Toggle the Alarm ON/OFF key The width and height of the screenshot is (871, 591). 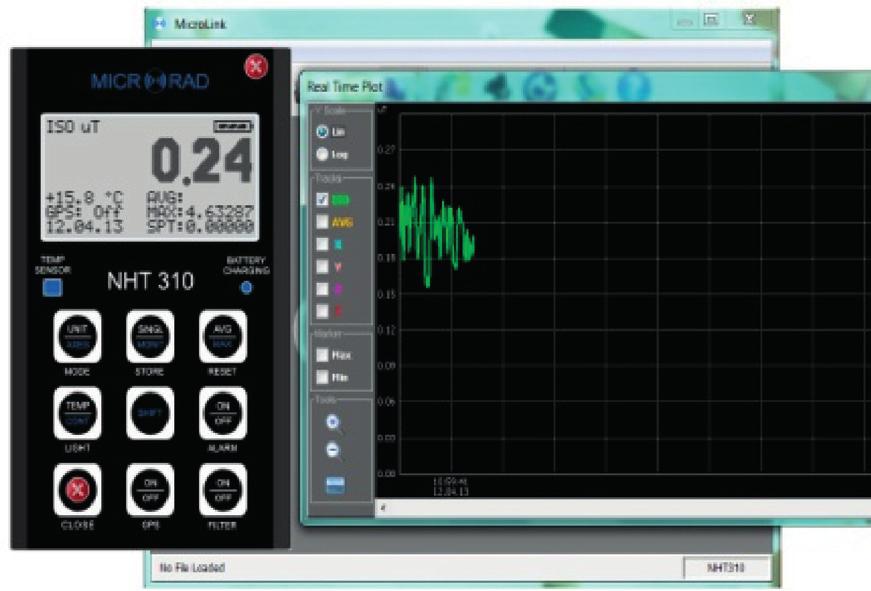(x=223, y=413)
